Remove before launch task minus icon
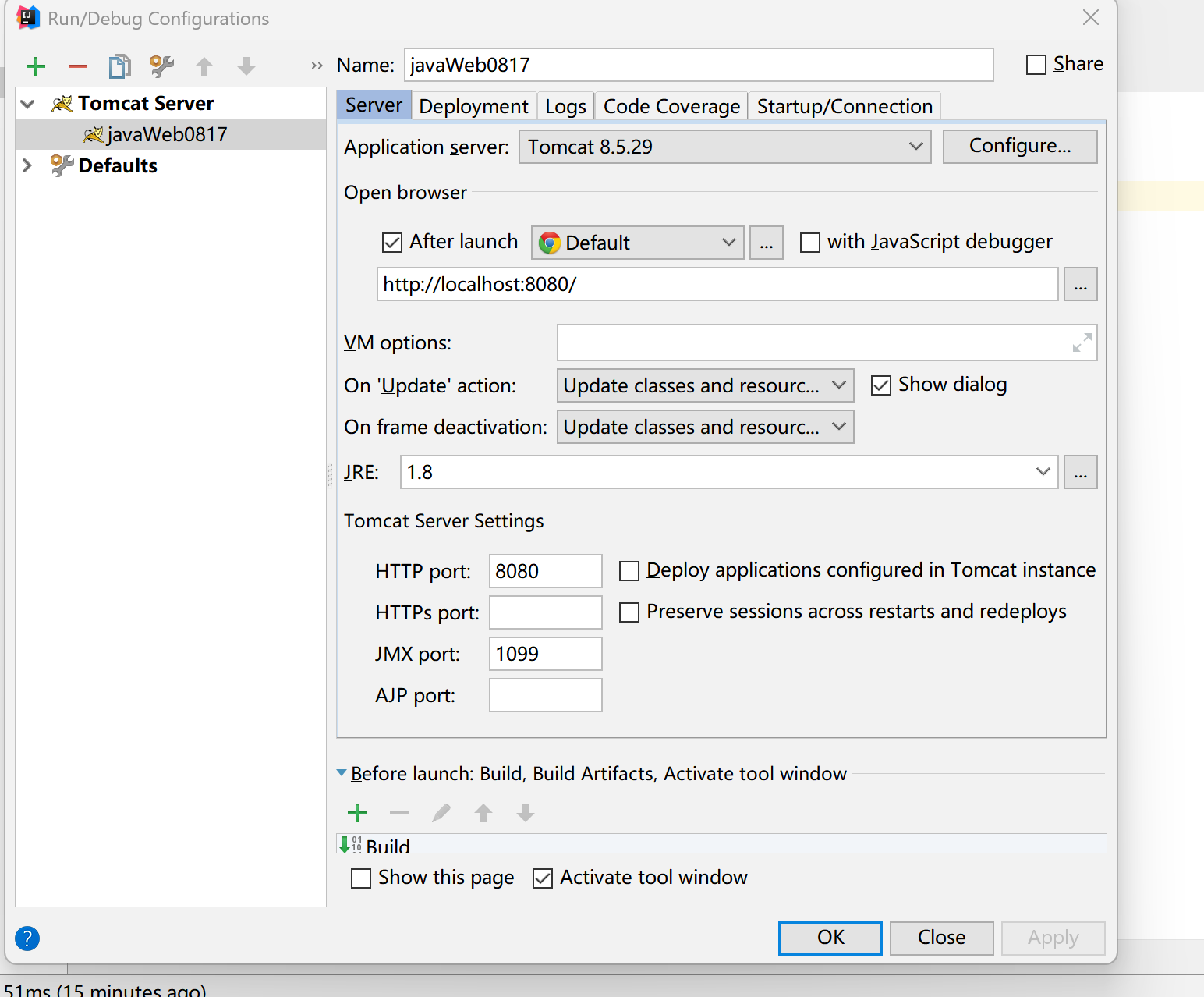1204x997 pixels. (x=399, y=813)
